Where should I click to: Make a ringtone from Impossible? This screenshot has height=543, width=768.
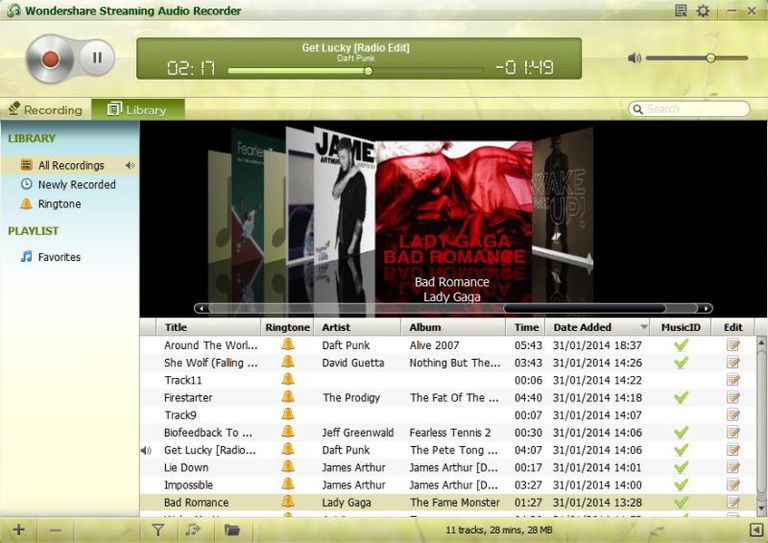[288, 484]
